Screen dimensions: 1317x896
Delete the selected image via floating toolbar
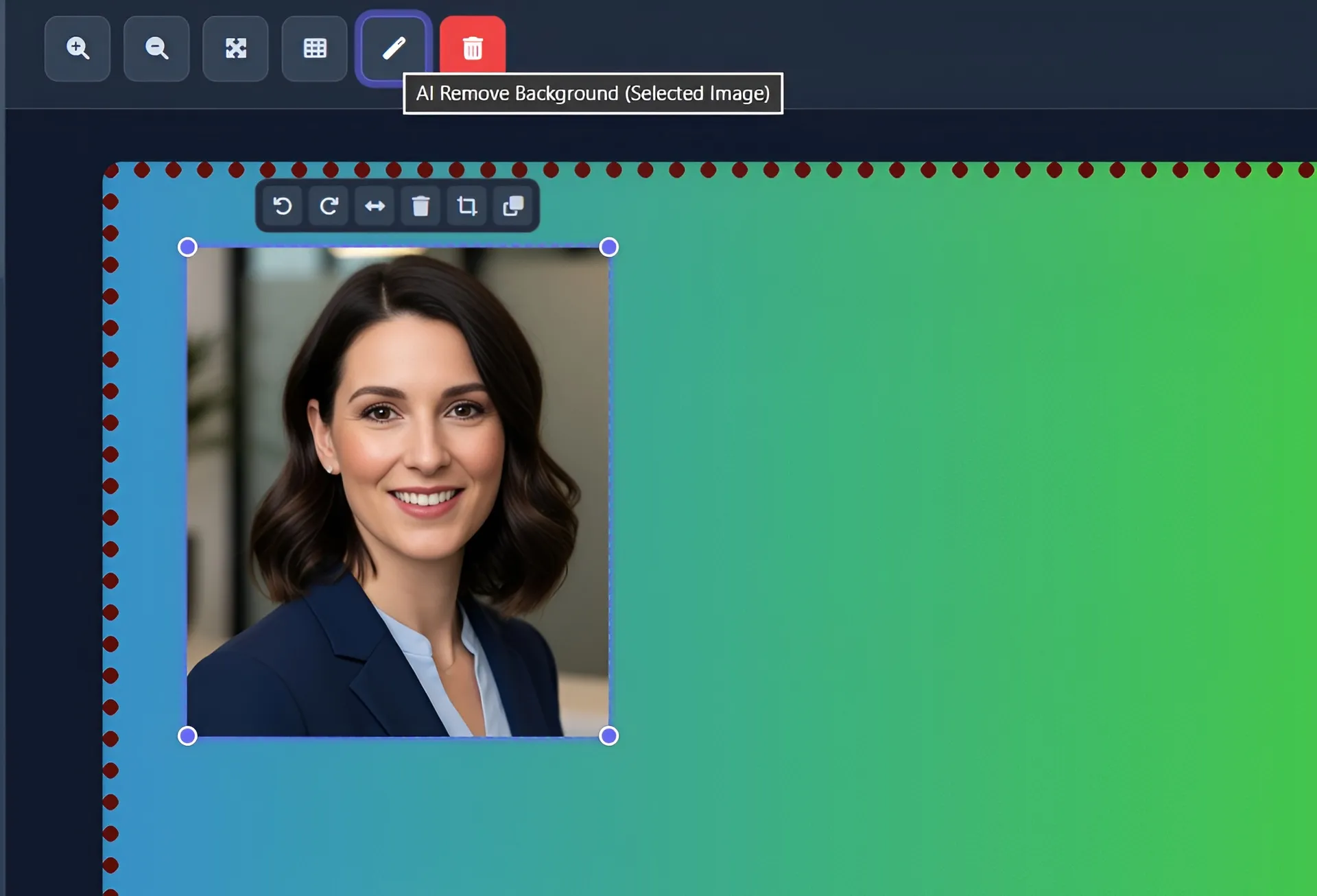tap(421, 206)
